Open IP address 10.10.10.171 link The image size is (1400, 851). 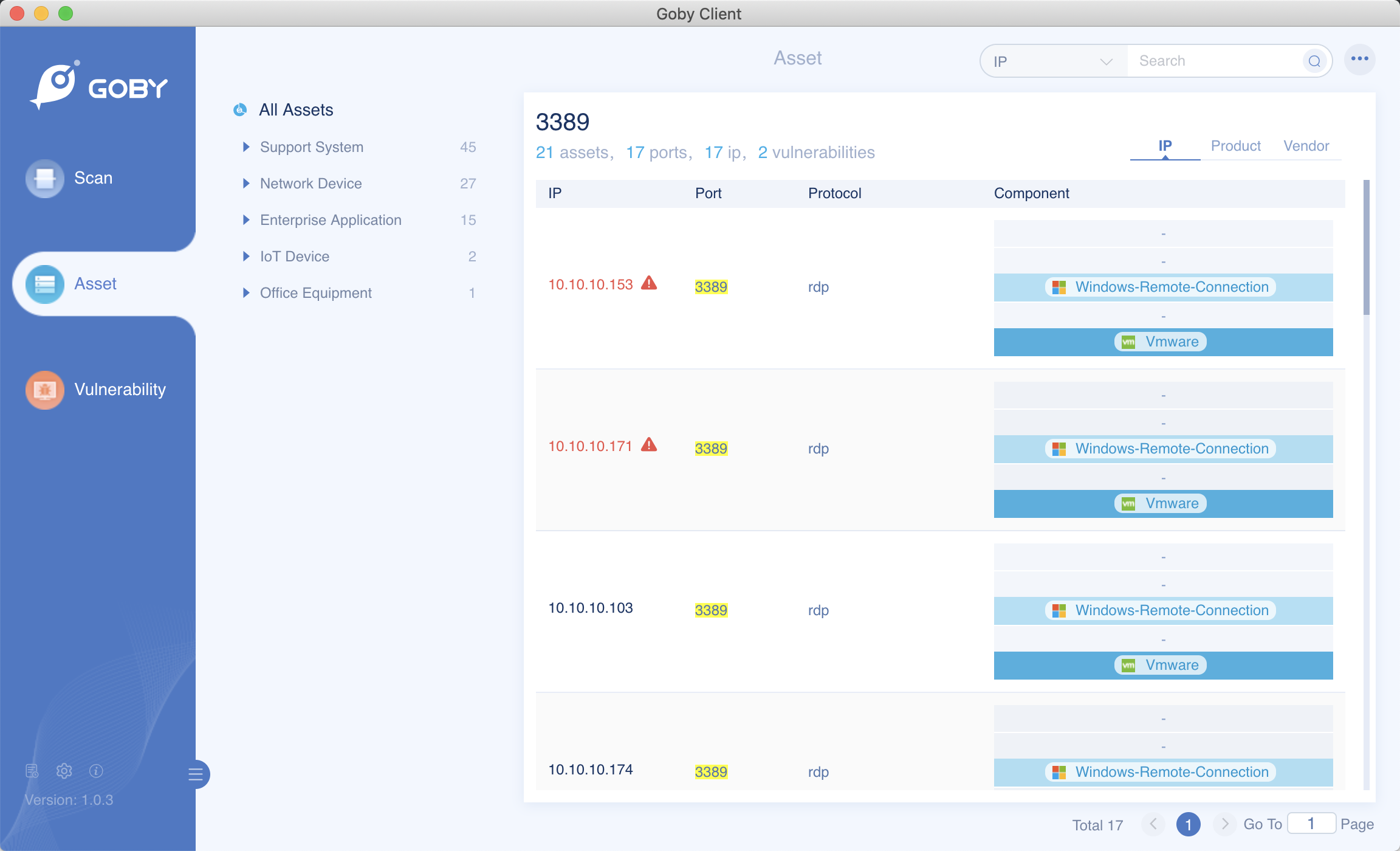coord(590,446)
